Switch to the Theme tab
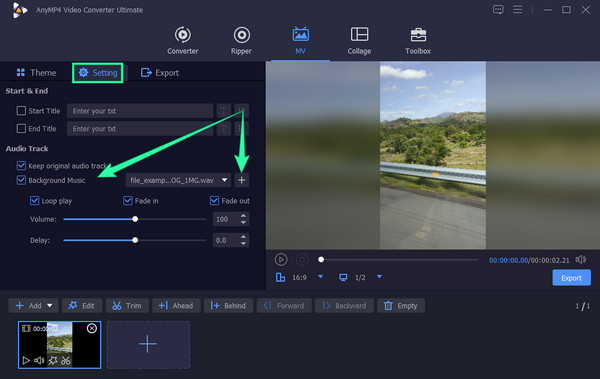This screenshot has width=600, height=379. (x=36, y=73)
